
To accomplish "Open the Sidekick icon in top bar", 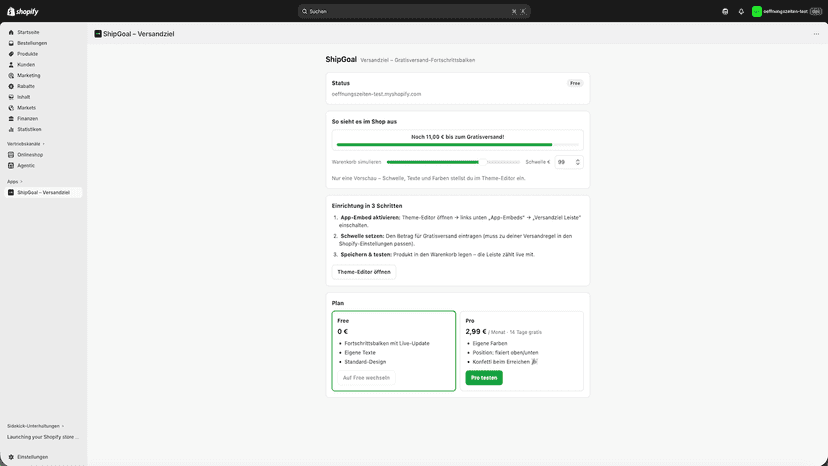I will point(725,12).
